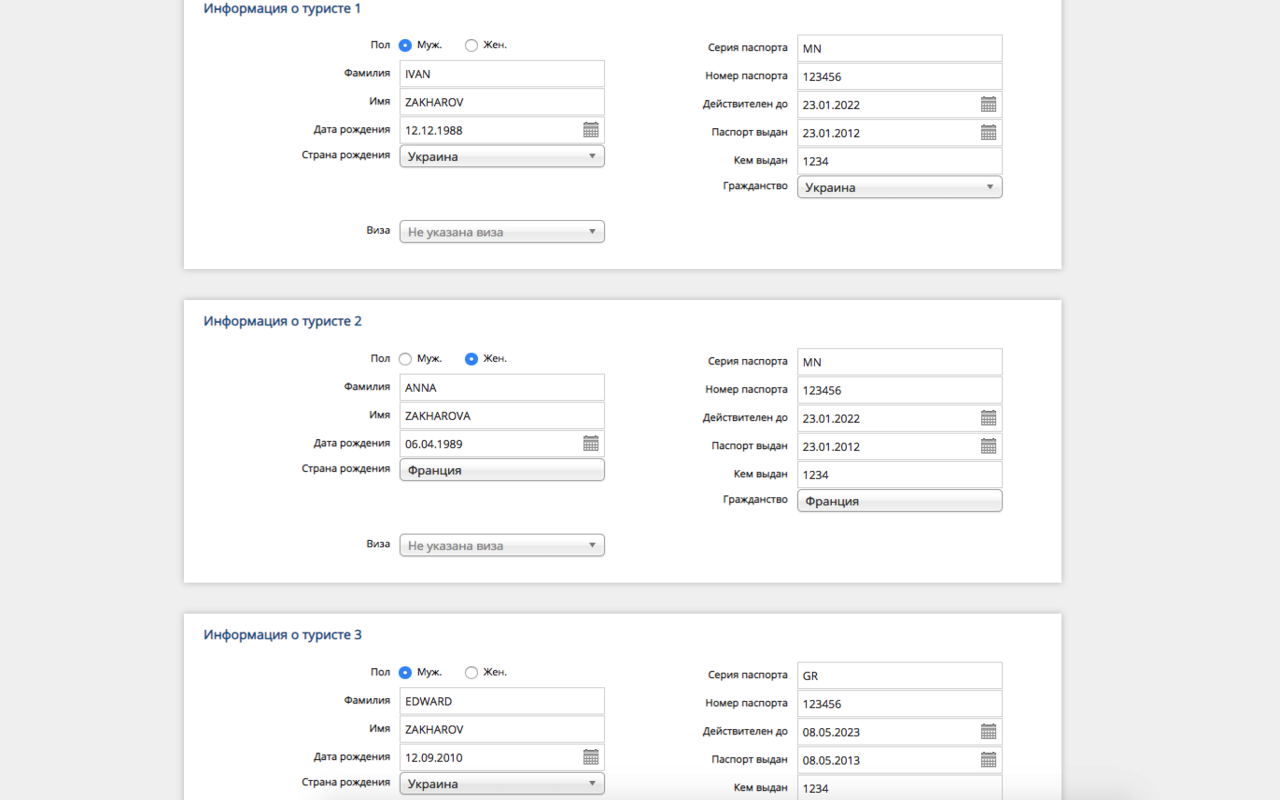Viewport: 1280px width, 800px height.
Task: Open calendar for tourist 2 birth date
Action: (590, 443)
